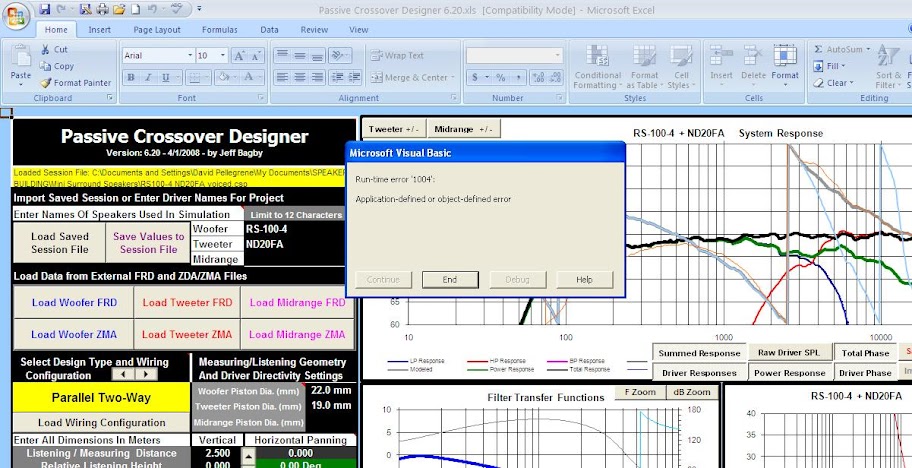912x468 pixels.
Task: Decrease font size with Shrink Font icon
Action: 255,56
